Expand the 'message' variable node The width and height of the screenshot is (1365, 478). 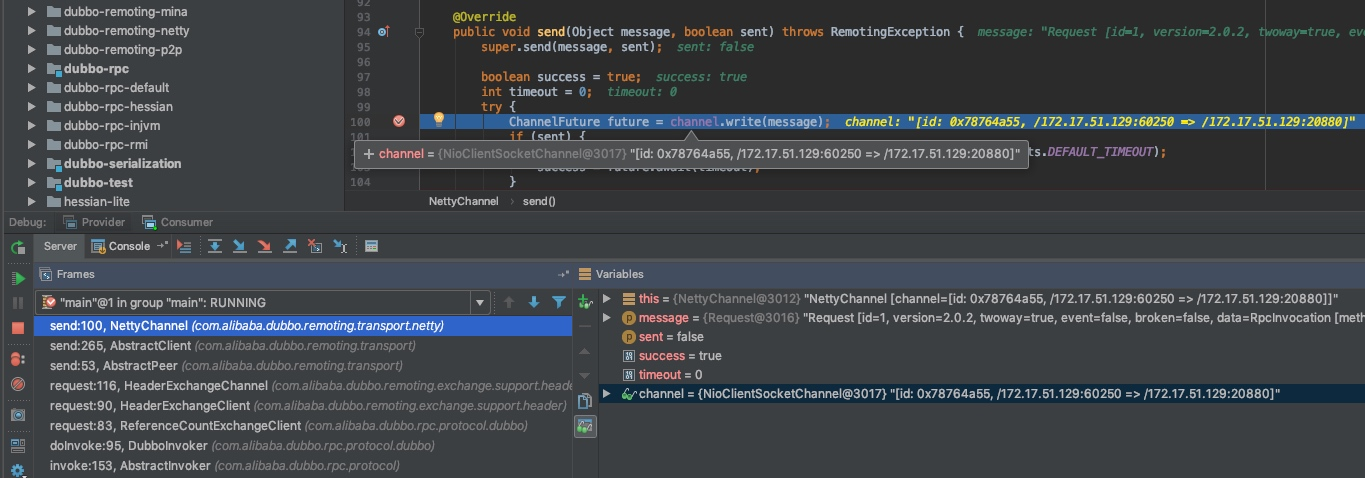pyautogui.click(x=607, y=318)
